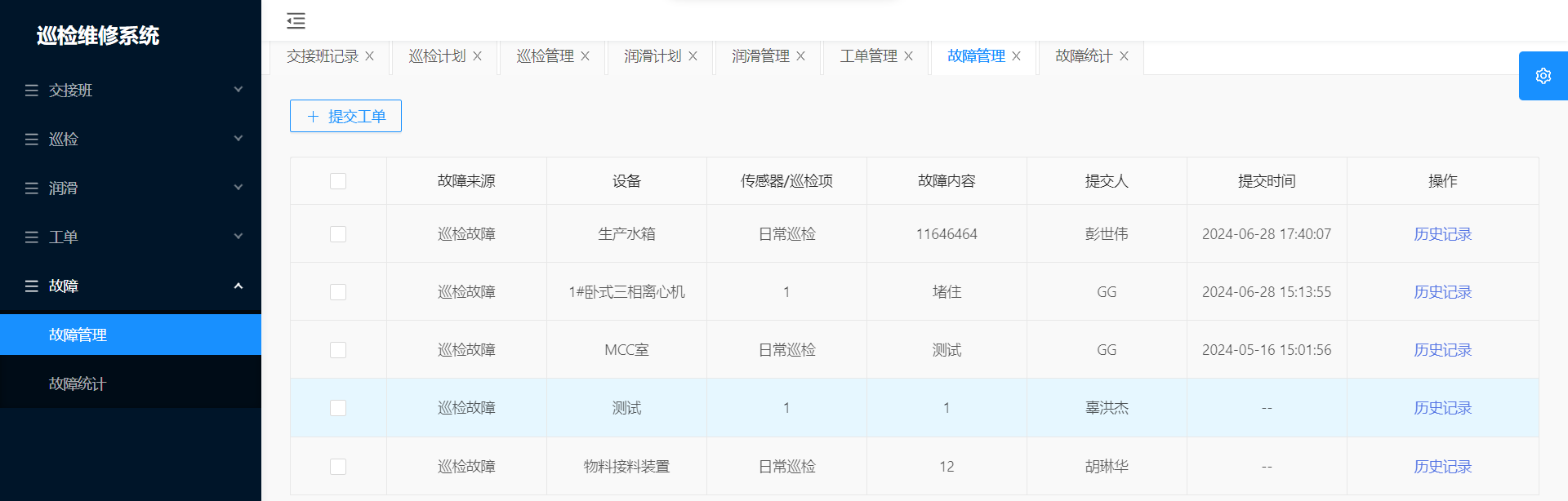Click the 堵住 fault content cell

pyautogui.click(x=947, y=292)
